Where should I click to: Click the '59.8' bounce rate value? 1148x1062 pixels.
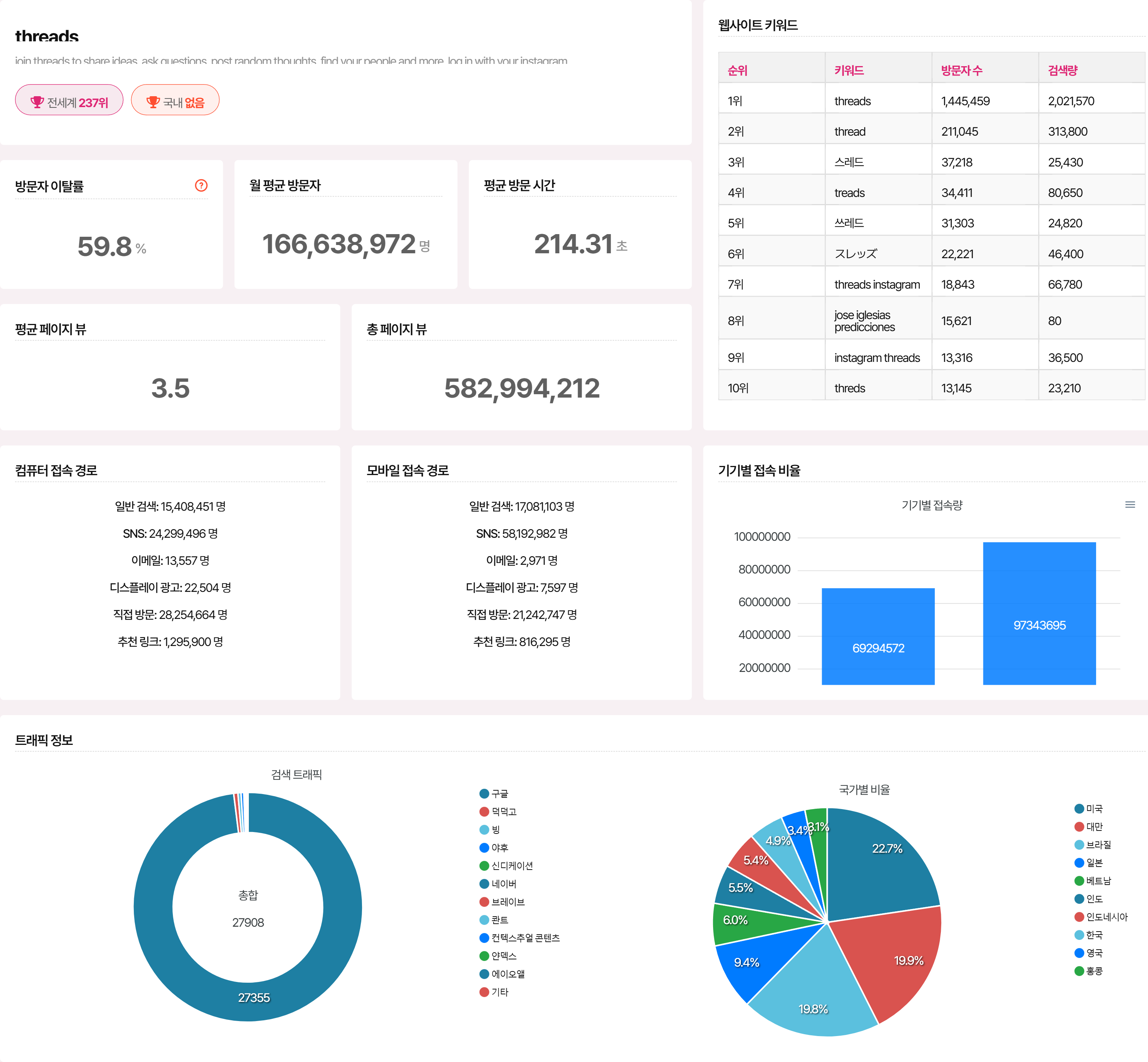point(105,247)
